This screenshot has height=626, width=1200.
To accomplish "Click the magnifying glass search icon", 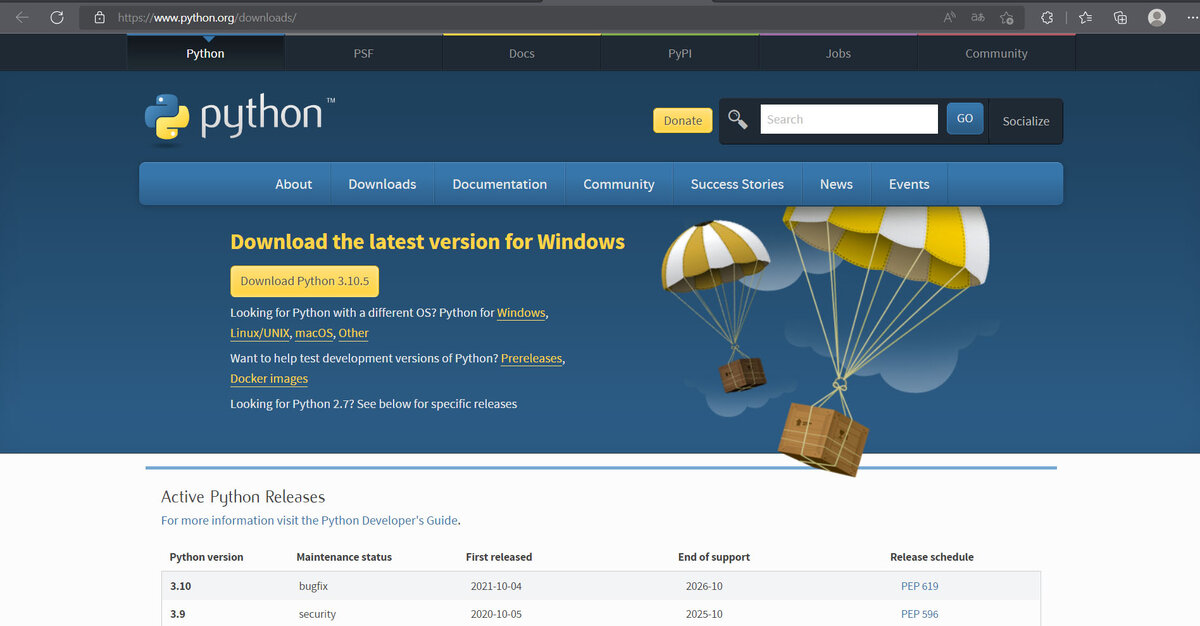I will coord(737,120).
